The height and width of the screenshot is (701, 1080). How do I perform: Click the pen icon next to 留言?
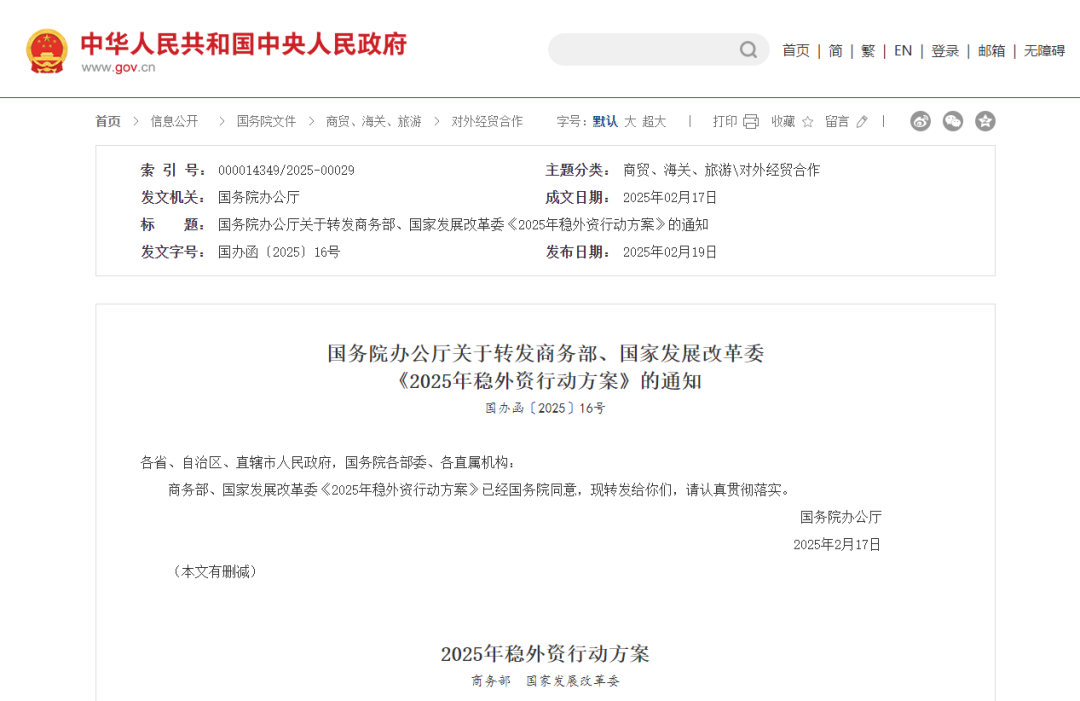862,121
